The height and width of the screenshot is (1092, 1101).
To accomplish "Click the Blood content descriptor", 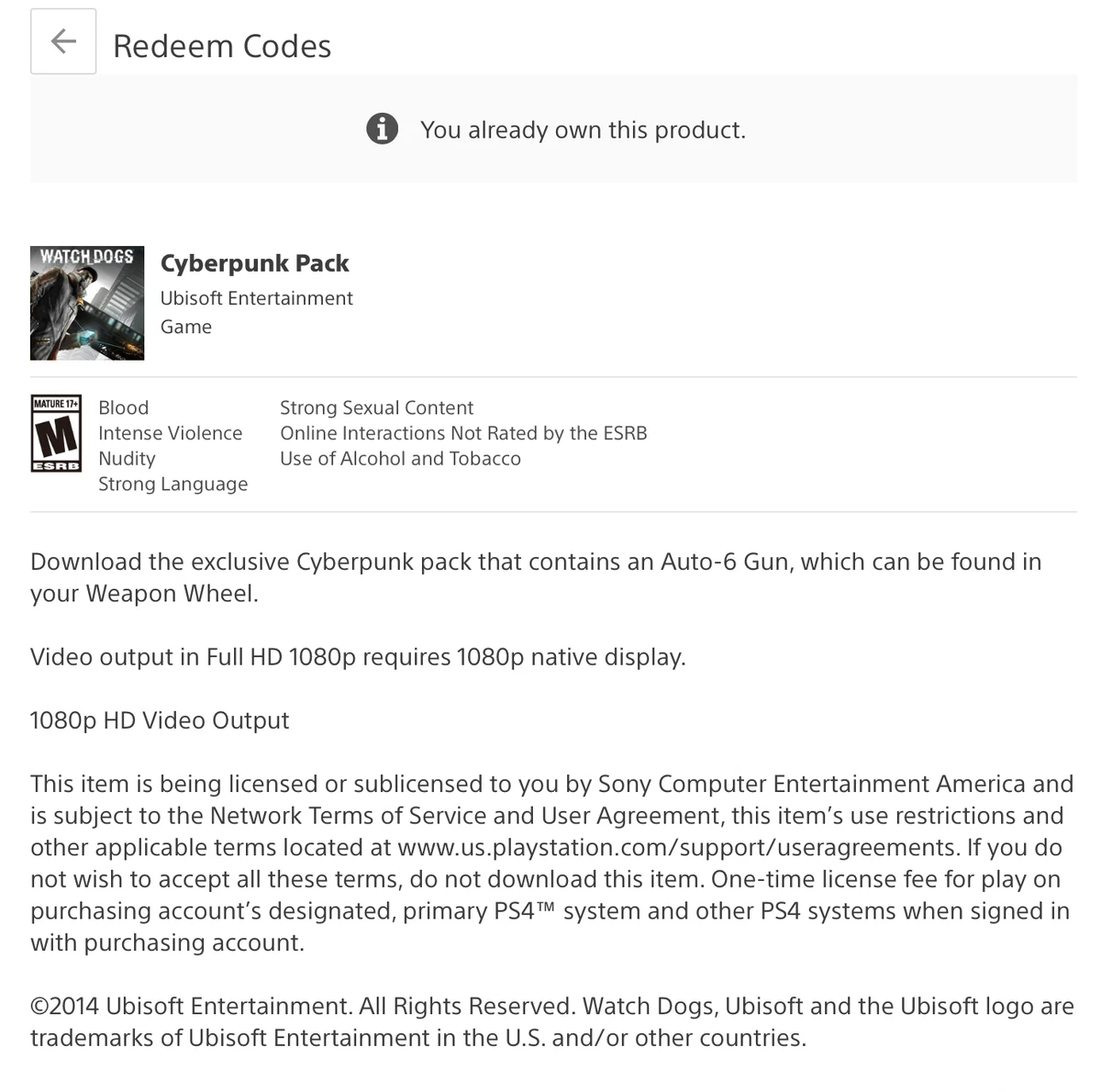I will coord(124,407).
